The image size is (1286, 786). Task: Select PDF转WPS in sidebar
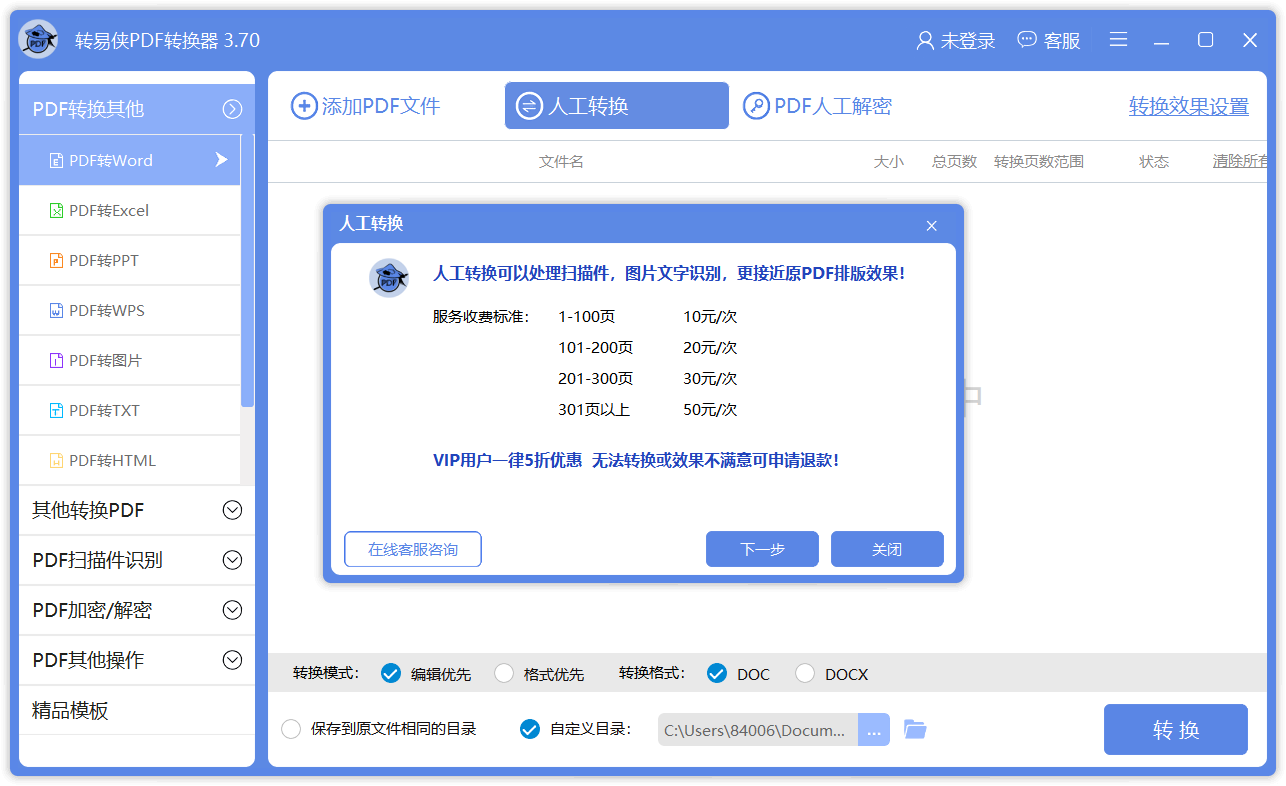130,310
